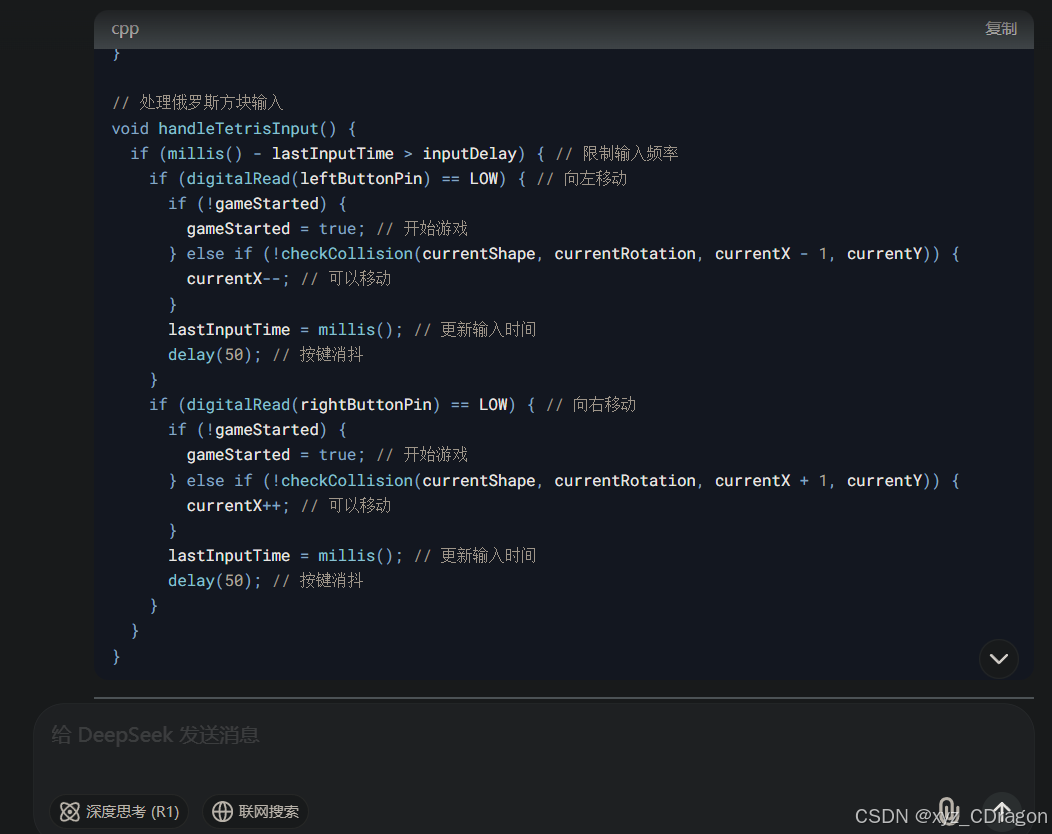Click the comment 向右移动

[x=591, y=405]
